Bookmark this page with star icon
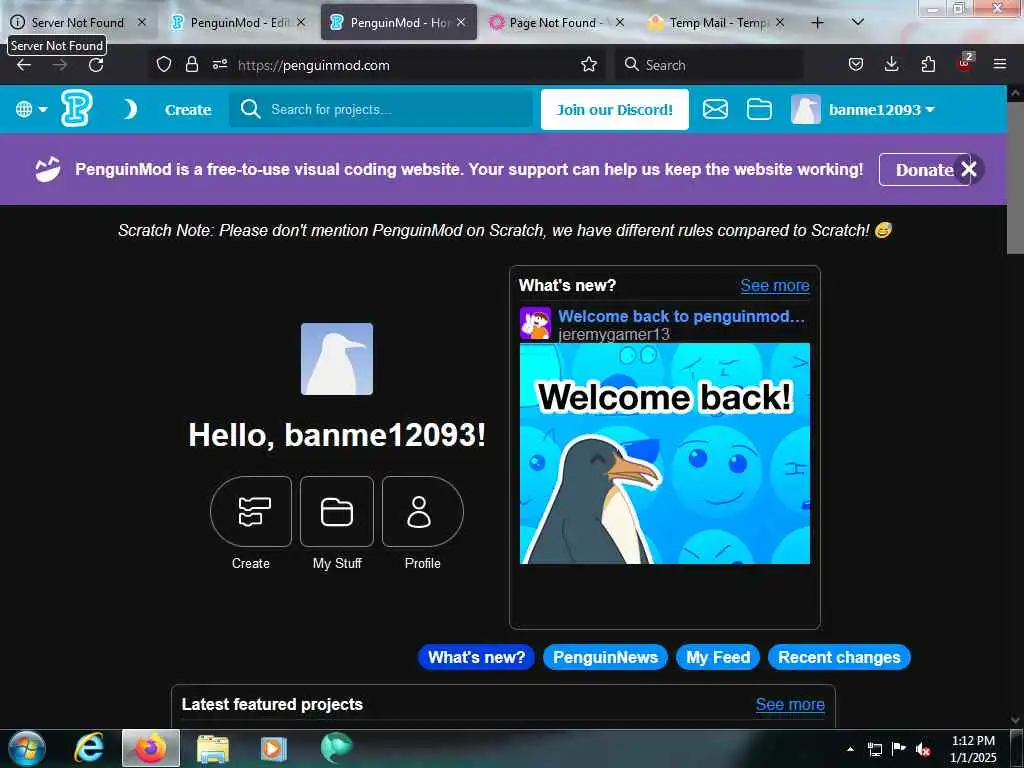This screenshot has width=1024, height=768. point(589,65)
